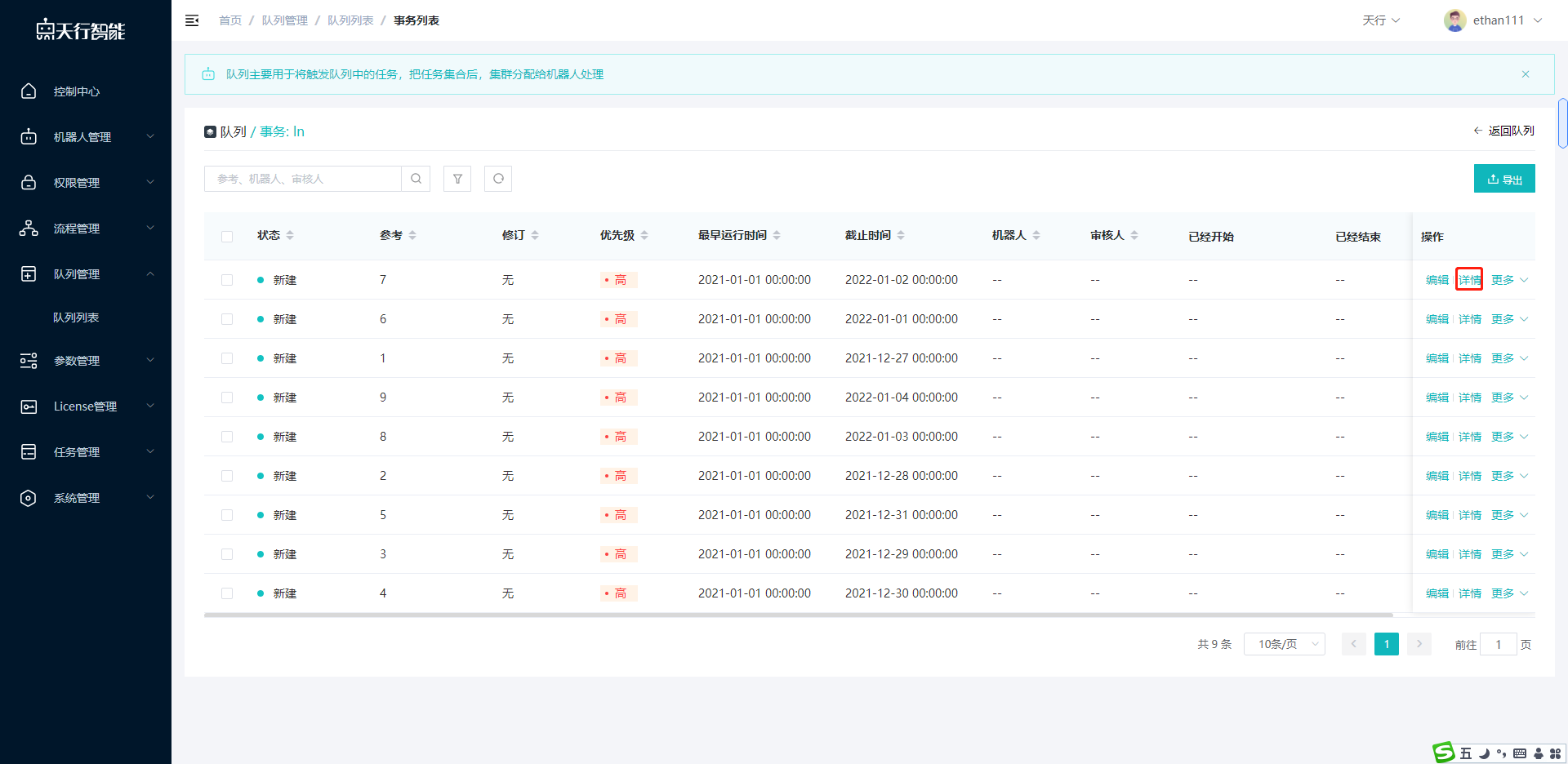Click the horizontal table scrollbar

click(x=798, y=615)
